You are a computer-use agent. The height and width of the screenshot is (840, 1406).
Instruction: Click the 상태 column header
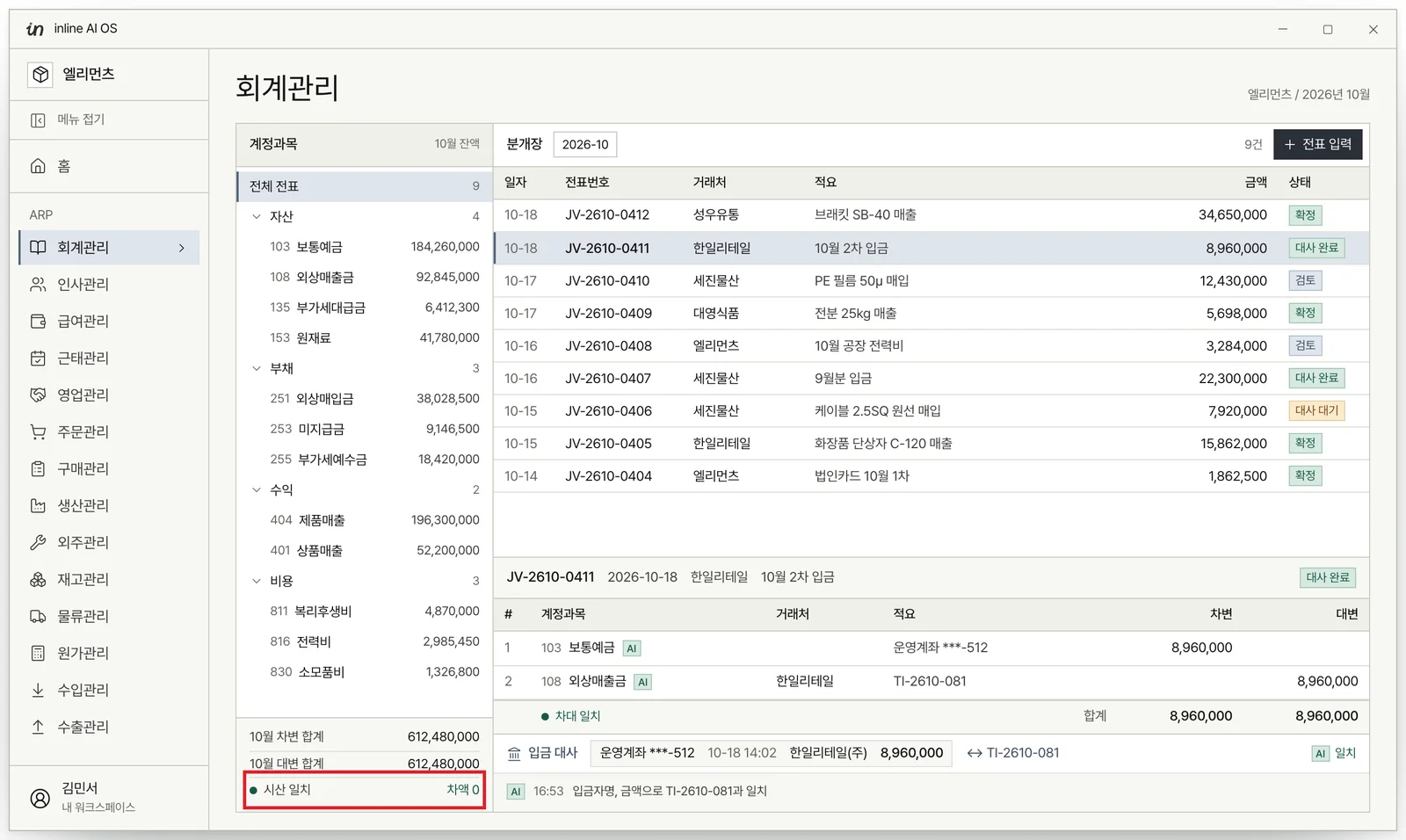tap(1301, 182)
